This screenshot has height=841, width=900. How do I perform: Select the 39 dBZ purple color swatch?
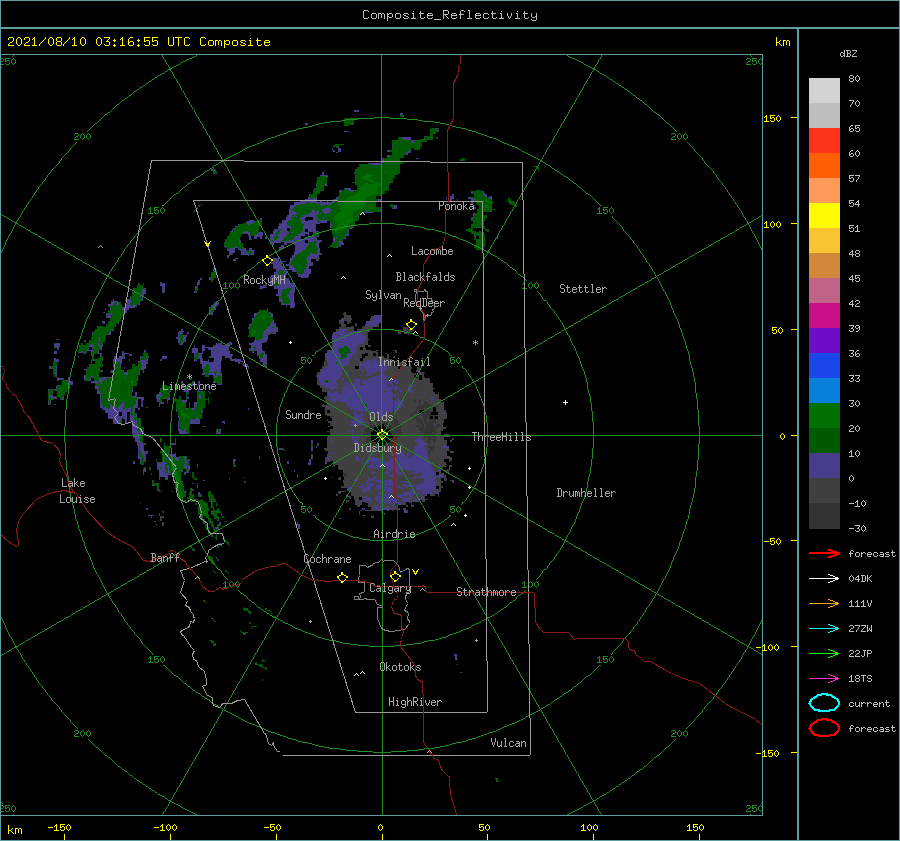pos(824,341)
